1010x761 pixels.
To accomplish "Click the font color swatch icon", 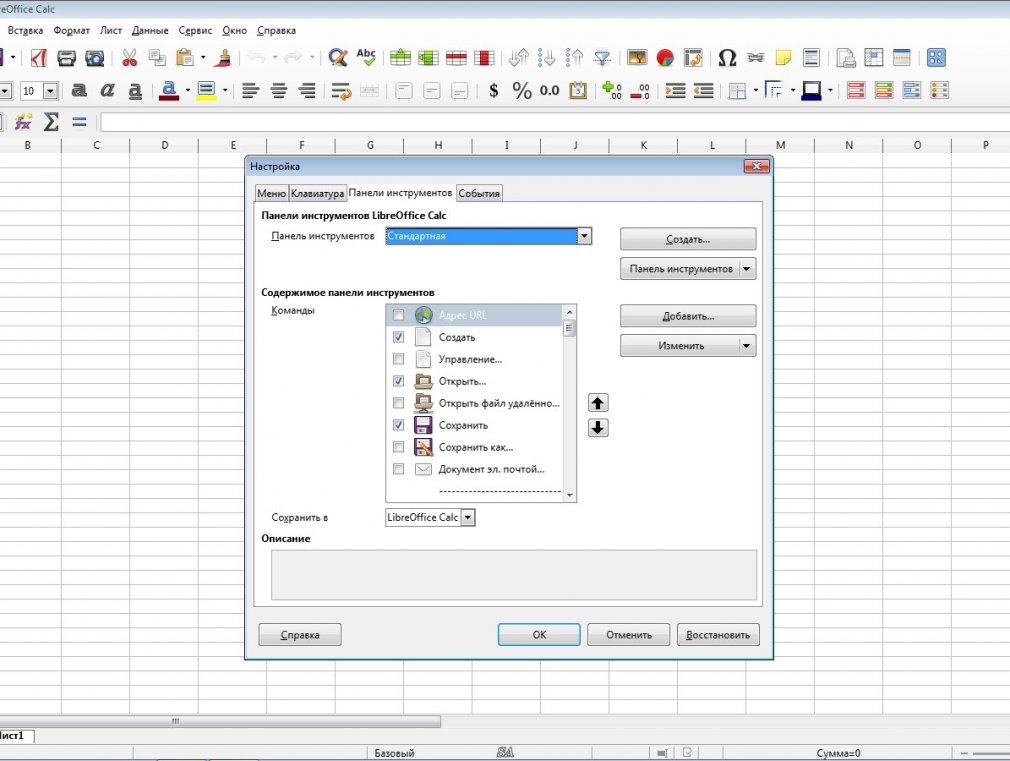I will (x=169, y=91).
